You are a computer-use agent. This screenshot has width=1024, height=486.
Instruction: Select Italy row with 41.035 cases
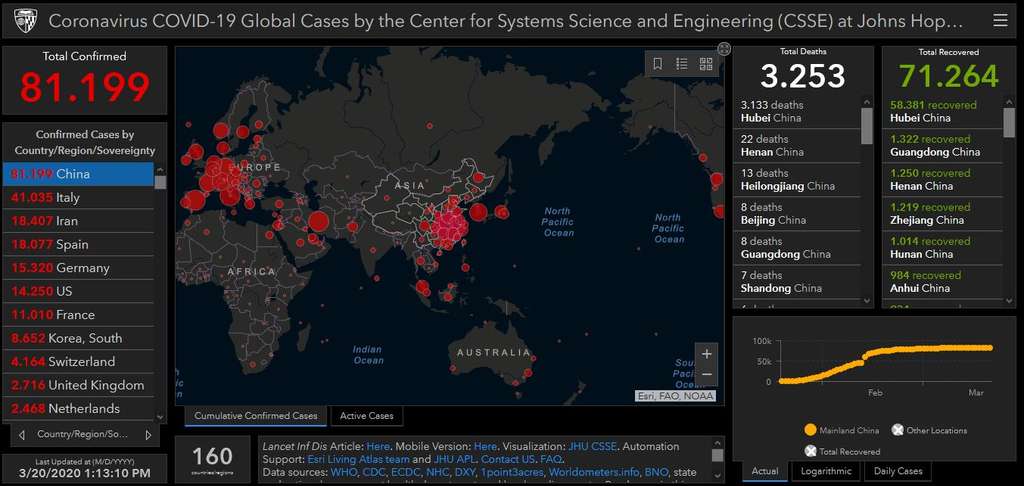[x=78, y=198]
